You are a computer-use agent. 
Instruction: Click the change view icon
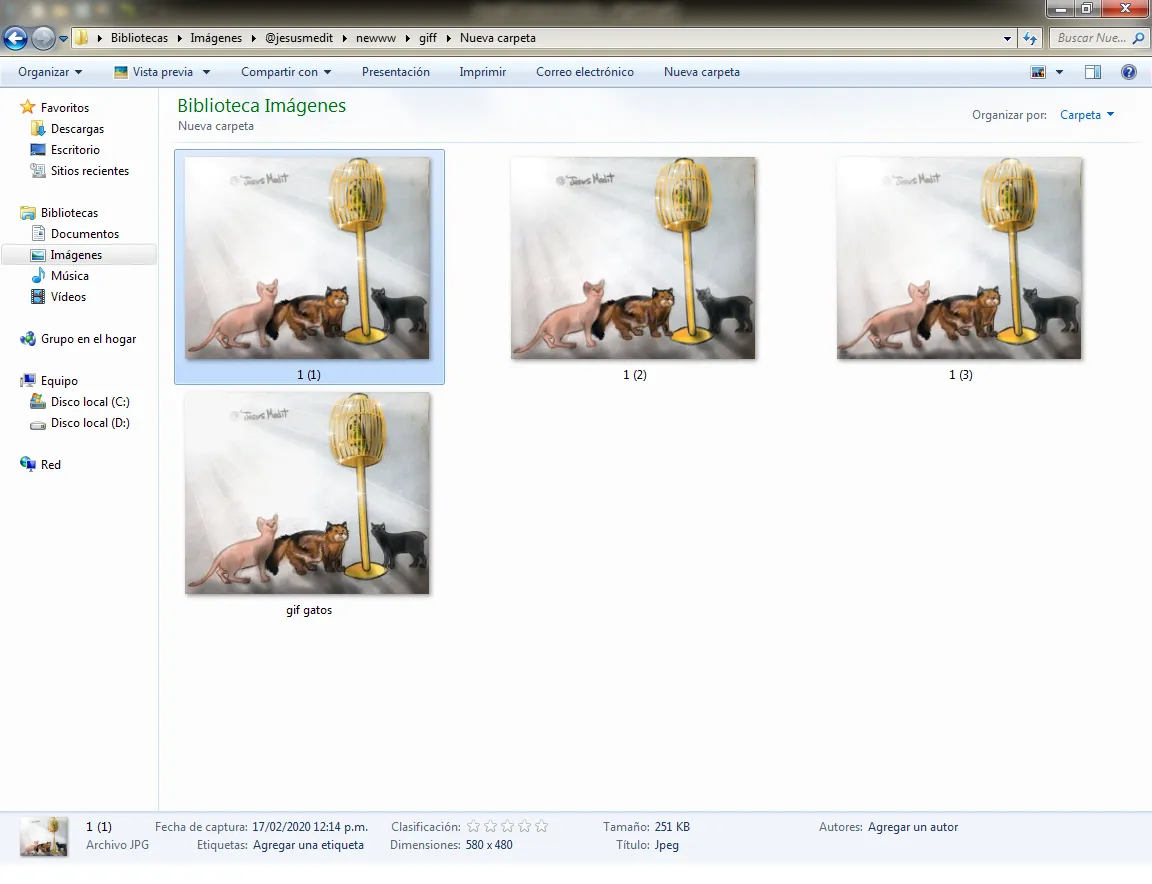point(1038,72)
